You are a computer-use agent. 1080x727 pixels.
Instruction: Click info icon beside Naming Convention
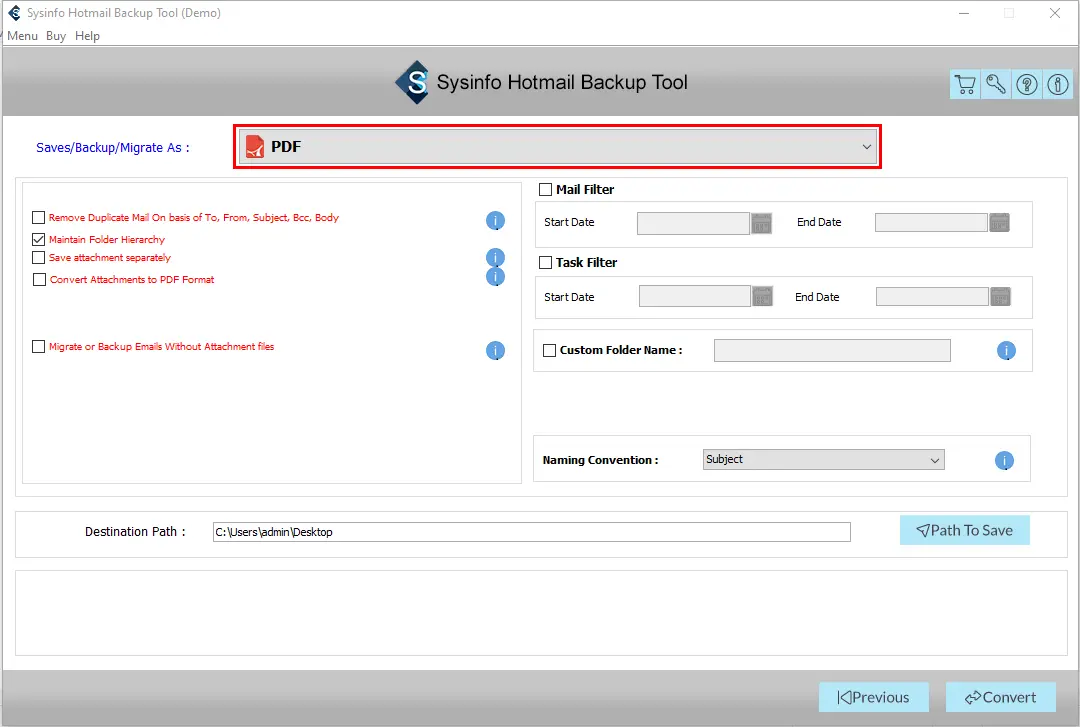(x=1004, y=460)
